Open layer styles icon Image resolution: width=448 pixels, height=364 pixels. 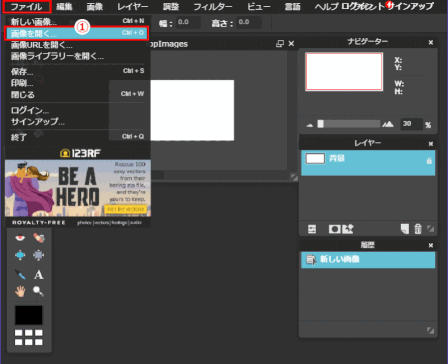pyautogui.click(x=348, y=229)
